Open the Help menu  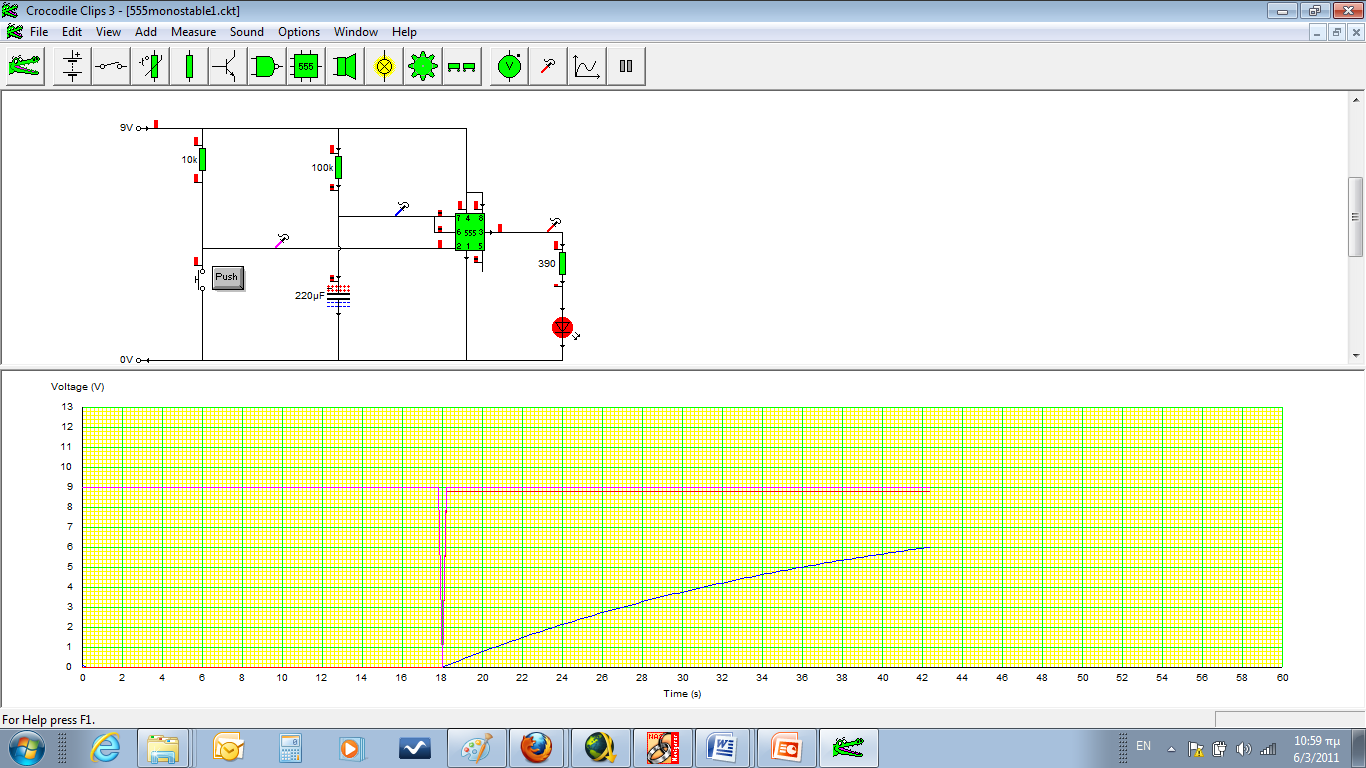pos(404,32)
